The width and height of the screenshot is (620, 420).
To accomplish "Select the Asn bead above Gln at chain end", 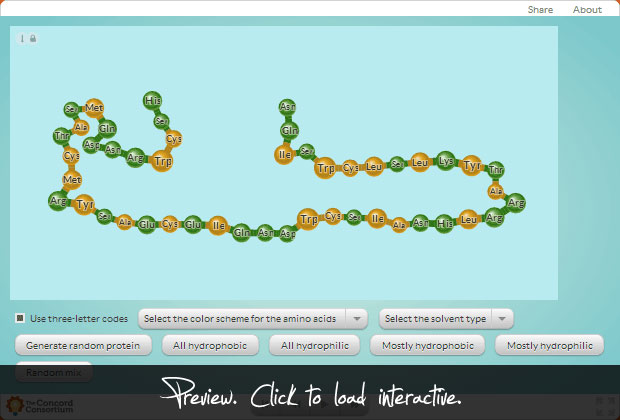I will pos(287,106).
